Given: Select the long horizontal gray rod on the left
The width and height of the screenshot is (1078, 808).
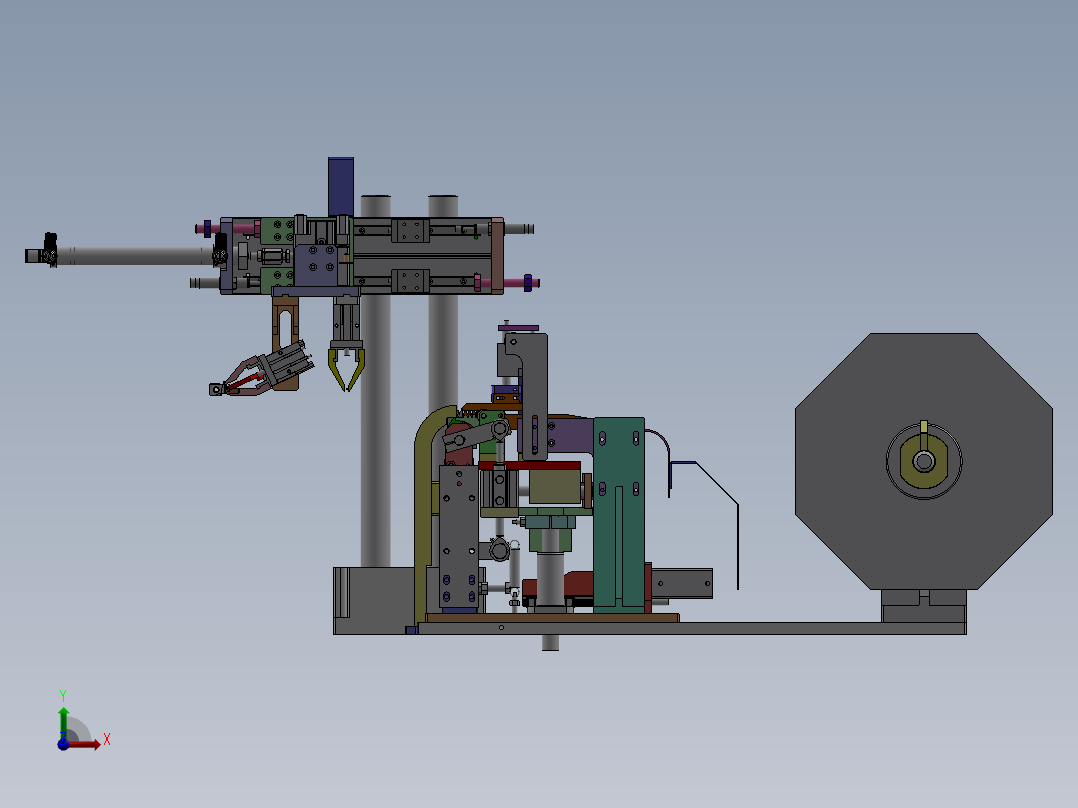Looking at the screenshot, I should coord(134,256).
